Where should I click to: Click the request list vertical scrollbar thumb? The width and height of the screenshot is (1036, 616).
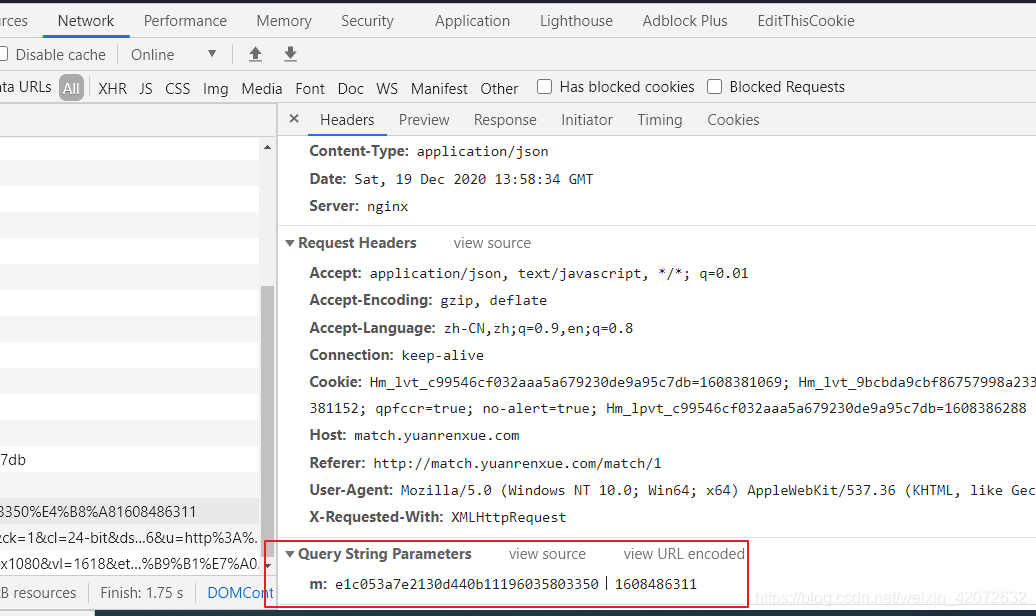267,420
